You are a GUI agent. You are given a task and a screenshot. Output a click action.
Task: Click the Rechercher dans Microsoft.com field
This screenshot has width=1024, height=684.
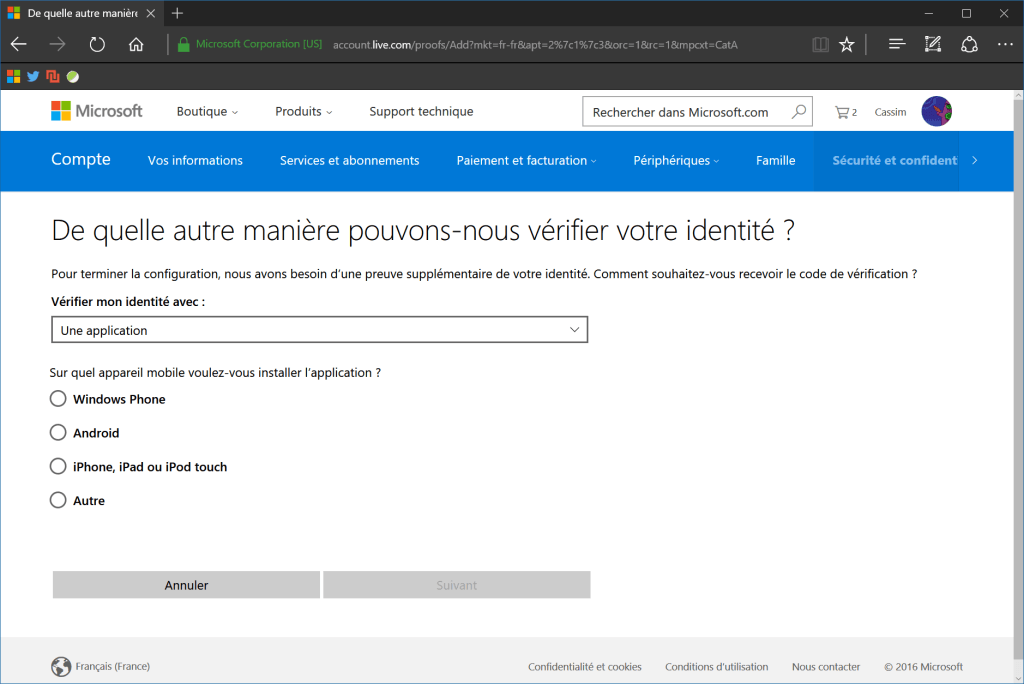coord(680,111)
